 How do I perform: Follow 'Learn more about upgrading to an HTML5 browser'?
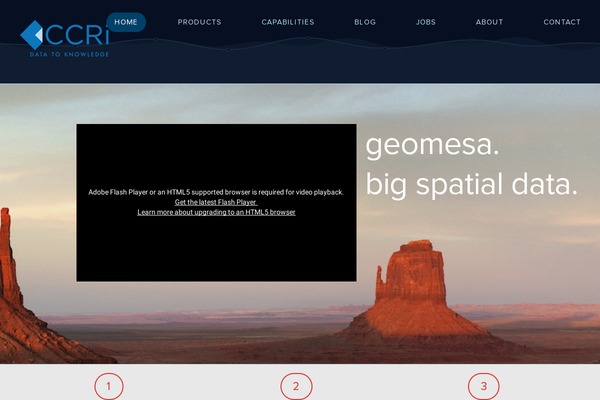(216, 212)
